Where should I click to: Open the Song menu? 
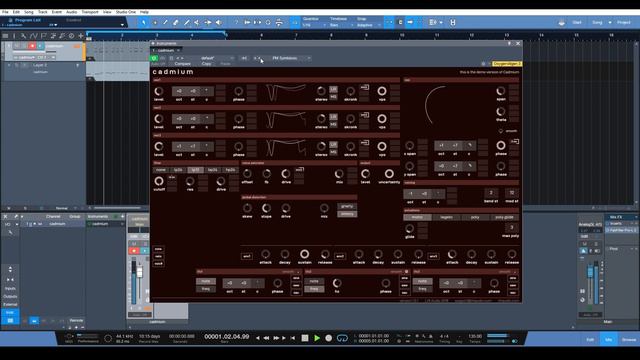(x=29, y=12)
